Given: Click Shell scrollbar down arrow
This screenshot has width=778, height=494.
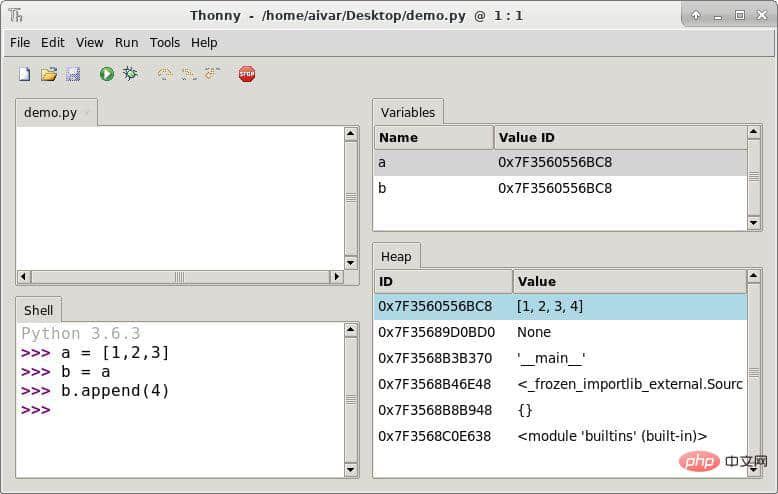Looking at the screenshot, I should [x=351, y=469].
